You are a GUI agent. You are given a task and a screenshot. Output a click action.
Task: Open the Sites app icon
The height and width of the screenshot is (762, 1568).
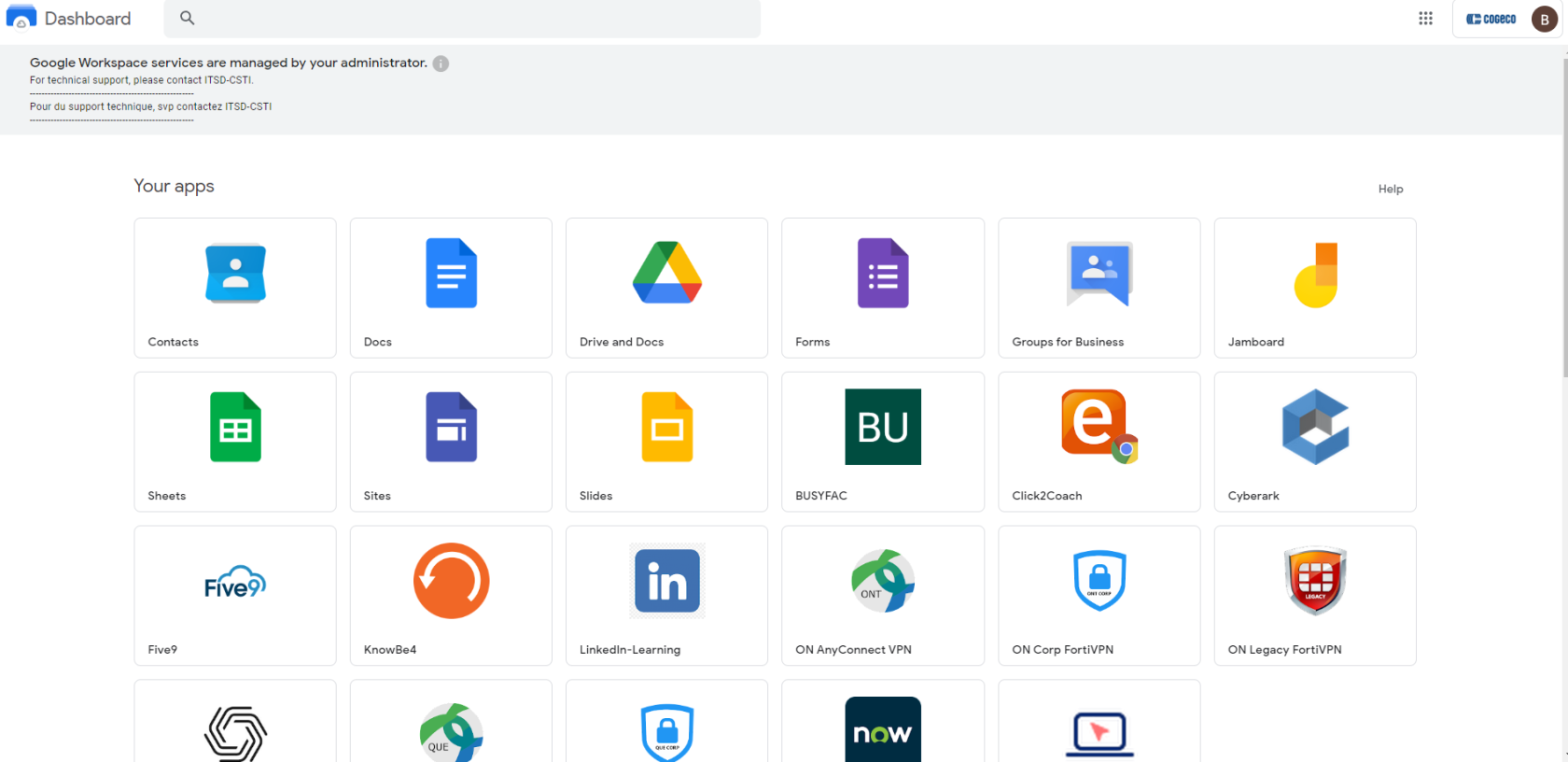tap(452, 427)
